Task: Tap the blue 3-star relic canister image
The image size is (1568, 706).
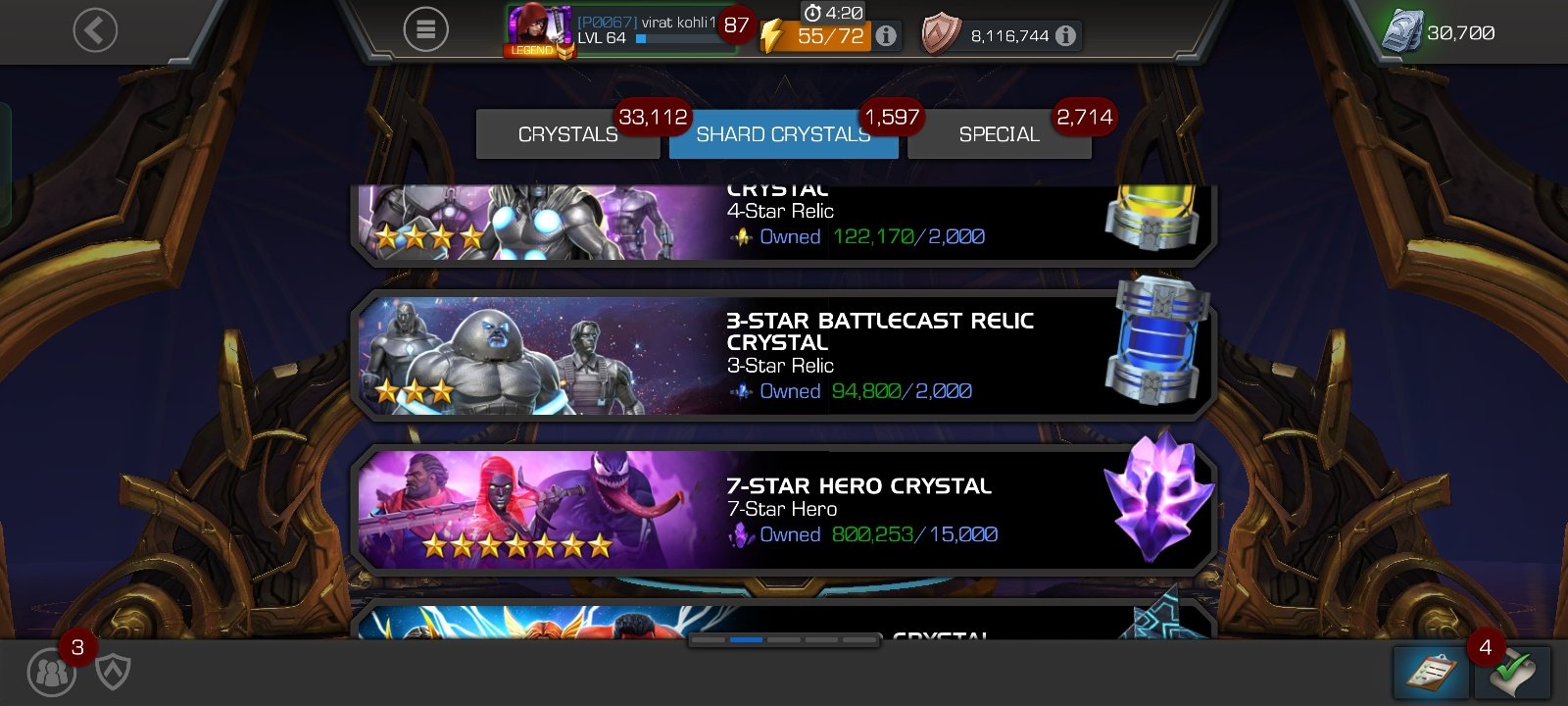Action: pos(1156,343)
